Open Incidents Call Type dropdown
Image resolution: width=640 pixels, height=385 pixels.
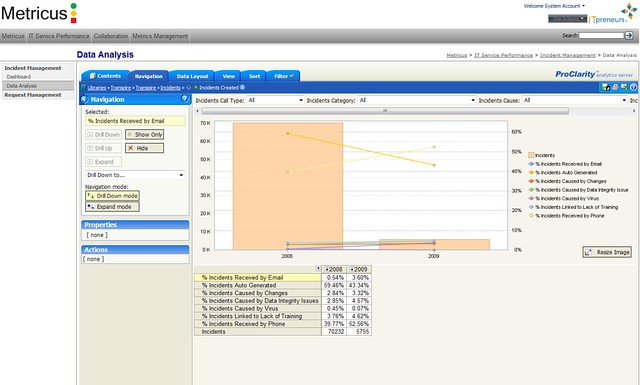276,100
